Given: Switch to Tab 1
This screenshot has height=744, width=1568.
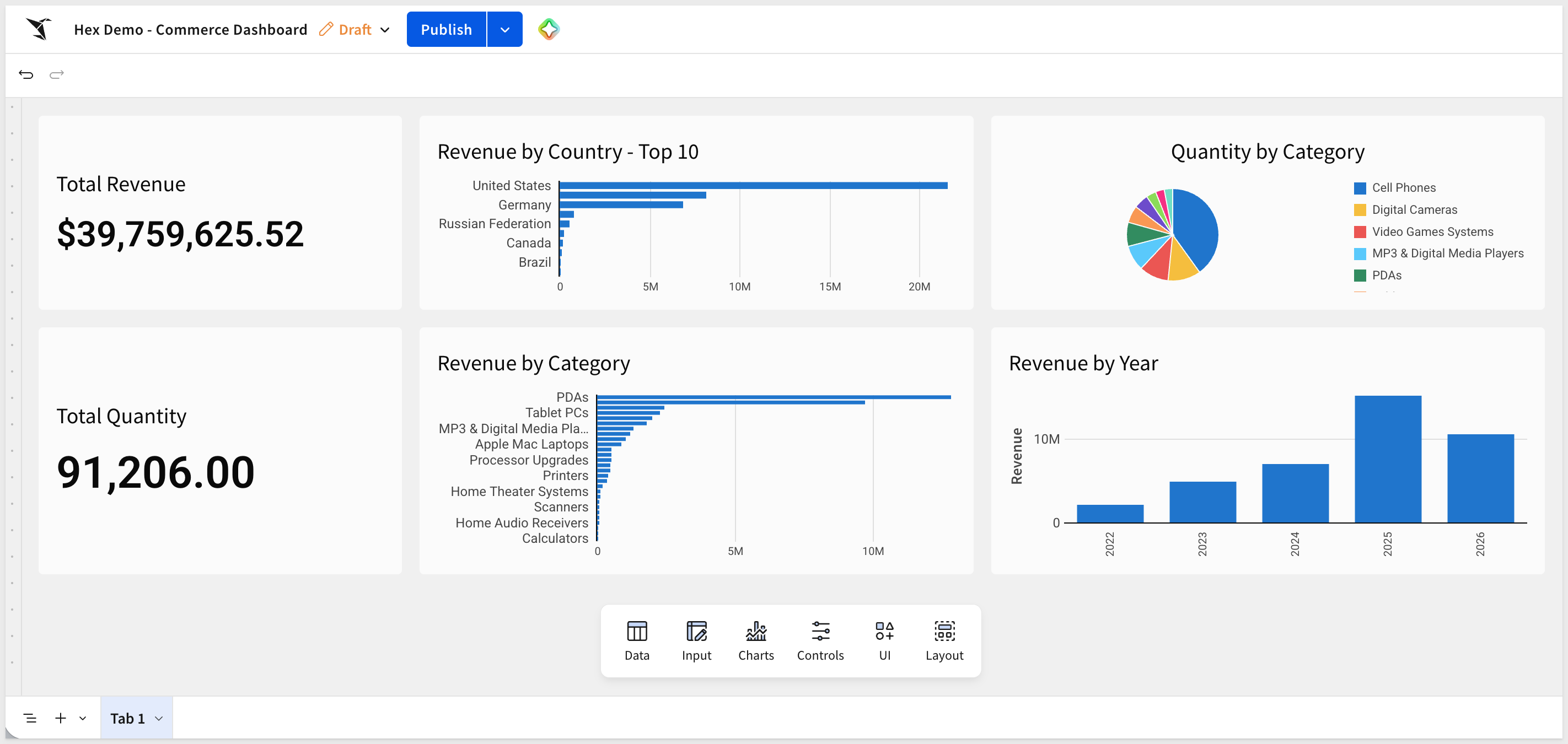Looking at the screenshot, I should coord(127,719).
